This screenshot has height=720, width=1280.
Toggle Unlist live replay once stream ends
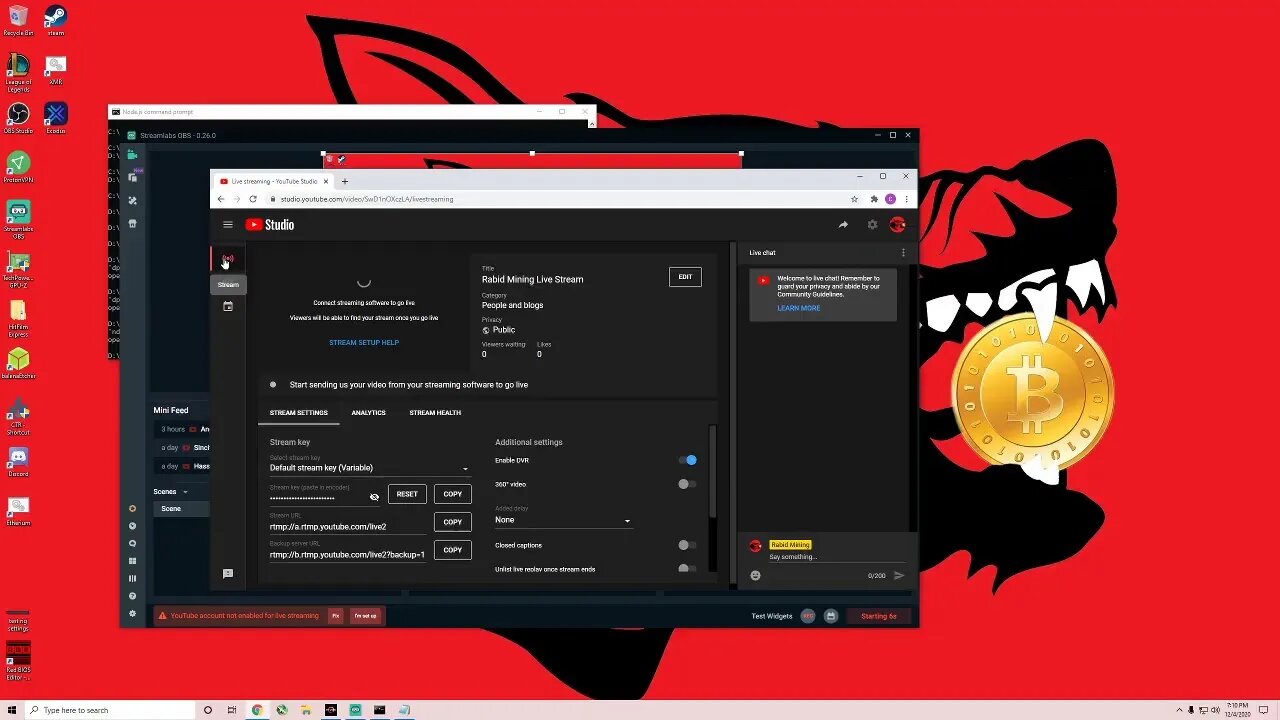687,569
